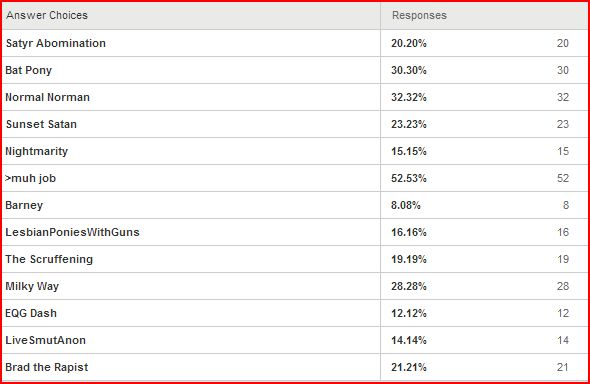
Task: Click the response count 28 for Milky Way
Action: tap(563, 286)
